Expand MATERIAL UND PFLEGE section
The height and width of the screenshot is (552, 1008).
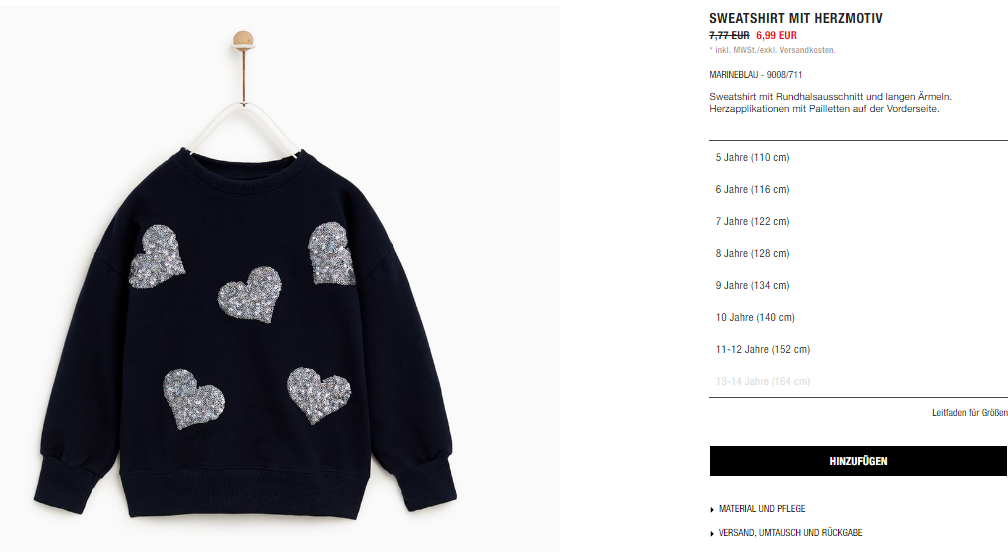point(762,509)
